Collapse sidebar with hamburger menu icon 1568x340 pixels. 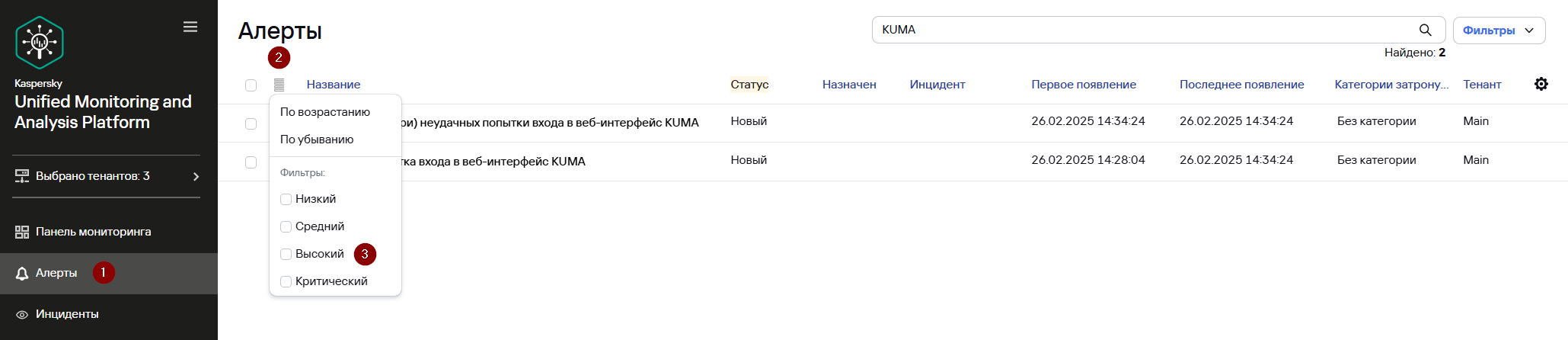coord(190,27)
